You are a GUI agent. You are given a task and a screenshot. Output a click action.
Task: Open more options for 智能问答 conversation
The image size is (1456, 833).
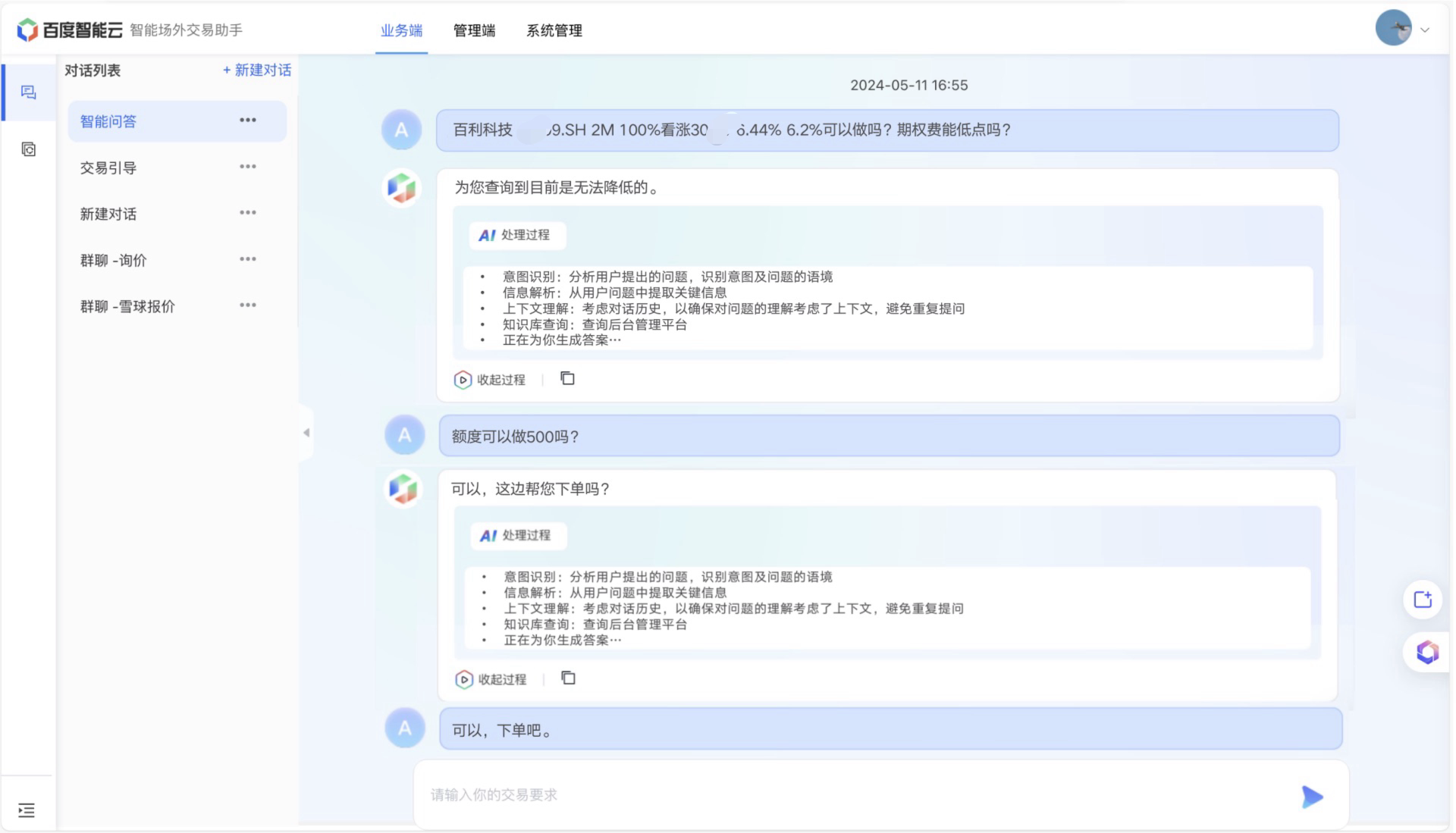[x=248, y=120]
